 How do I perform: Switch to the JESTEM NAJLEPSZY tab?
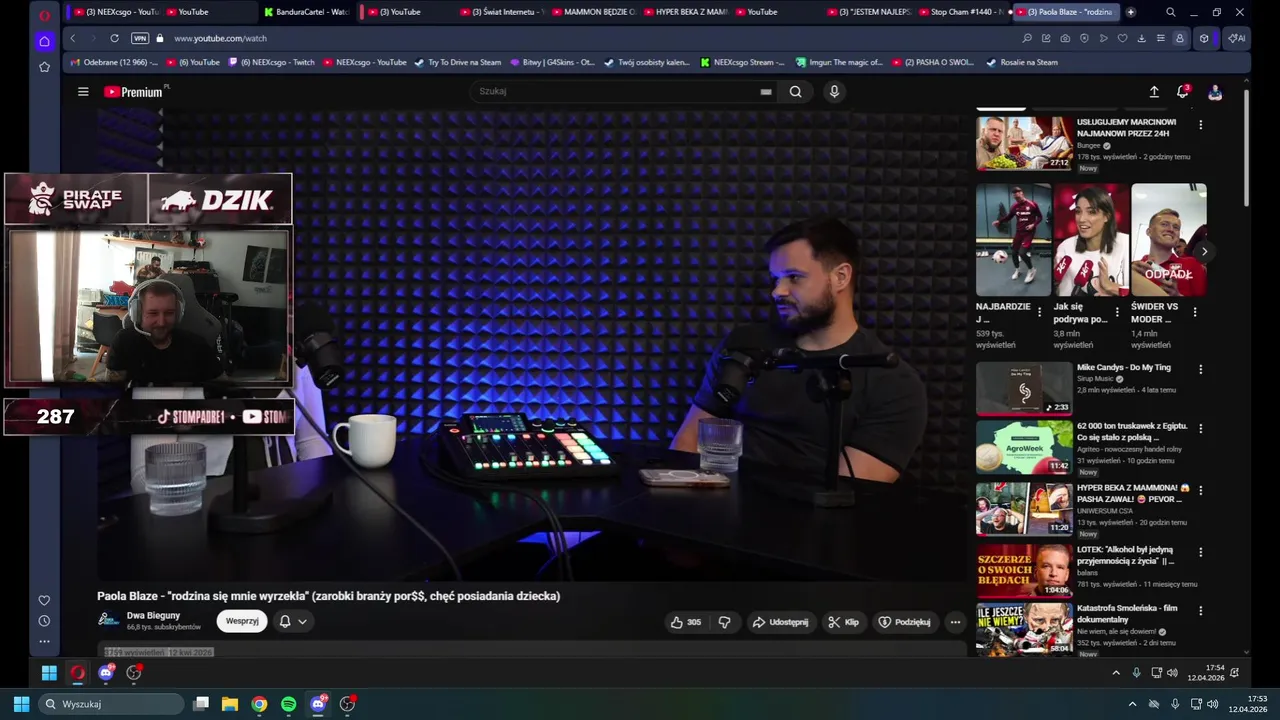(869, 12)
